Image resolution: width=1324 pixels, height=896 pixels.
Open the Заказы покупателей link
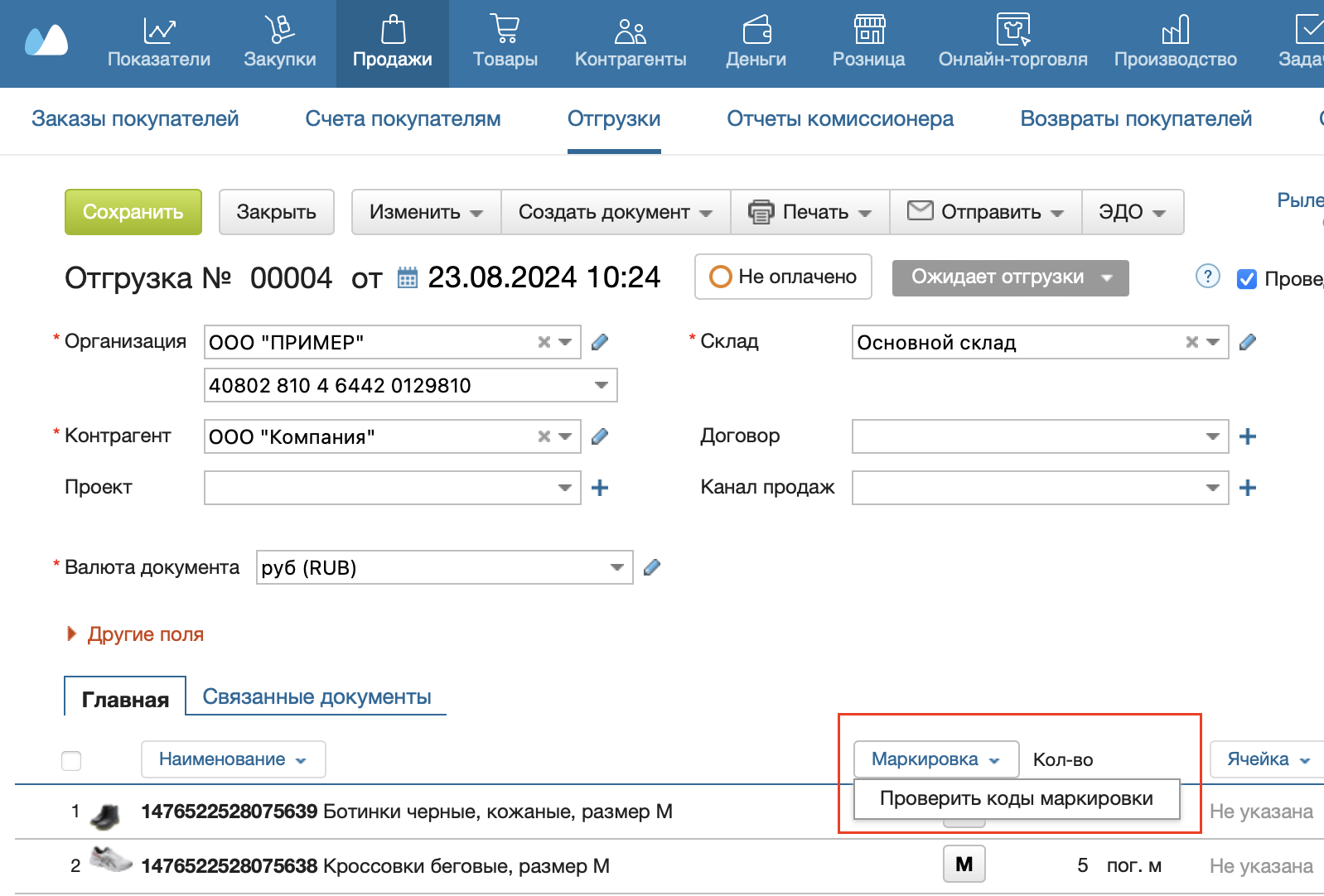(x=135, y=118)
